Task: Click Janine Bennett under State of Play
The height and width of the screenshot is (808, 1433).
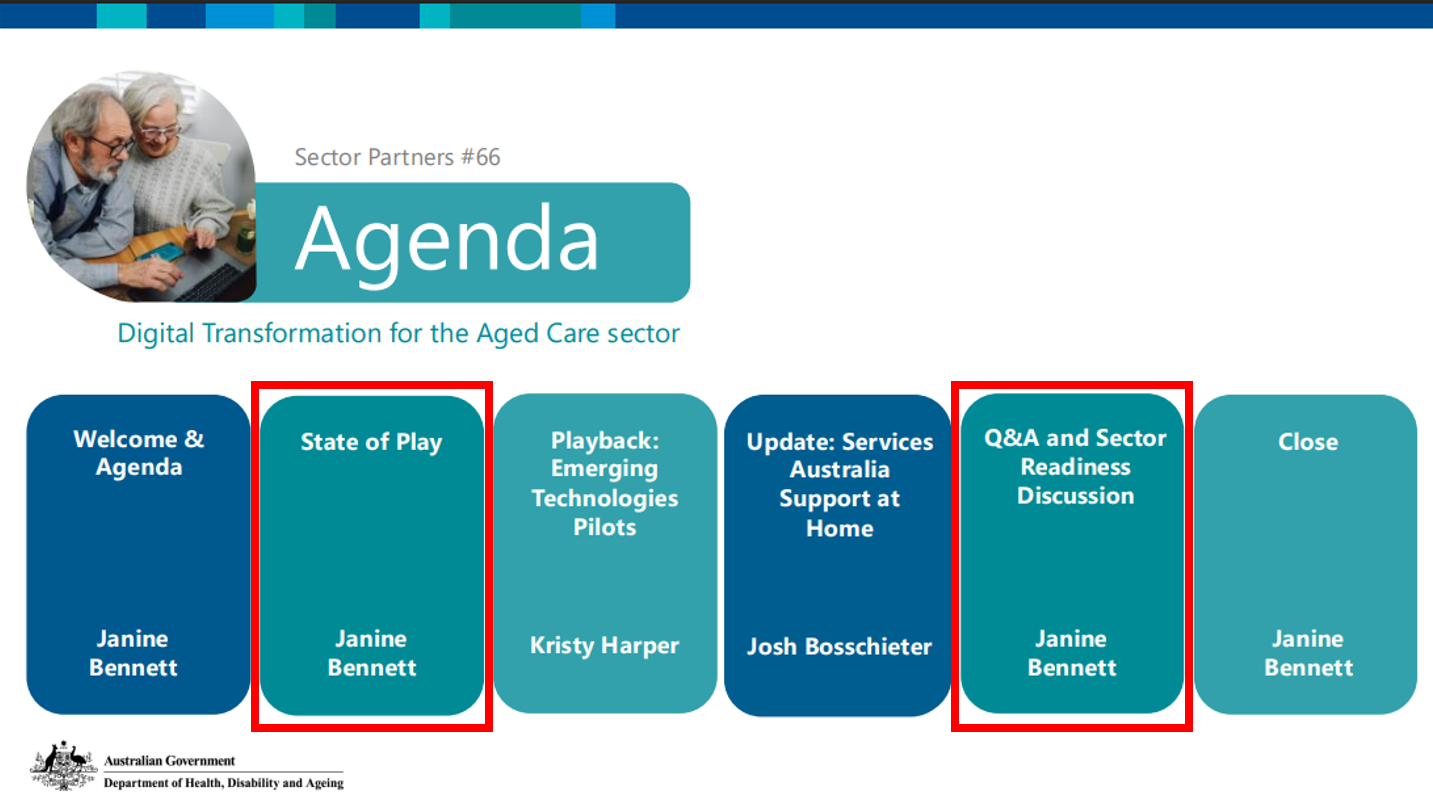Action: click(x=372, y=653)
